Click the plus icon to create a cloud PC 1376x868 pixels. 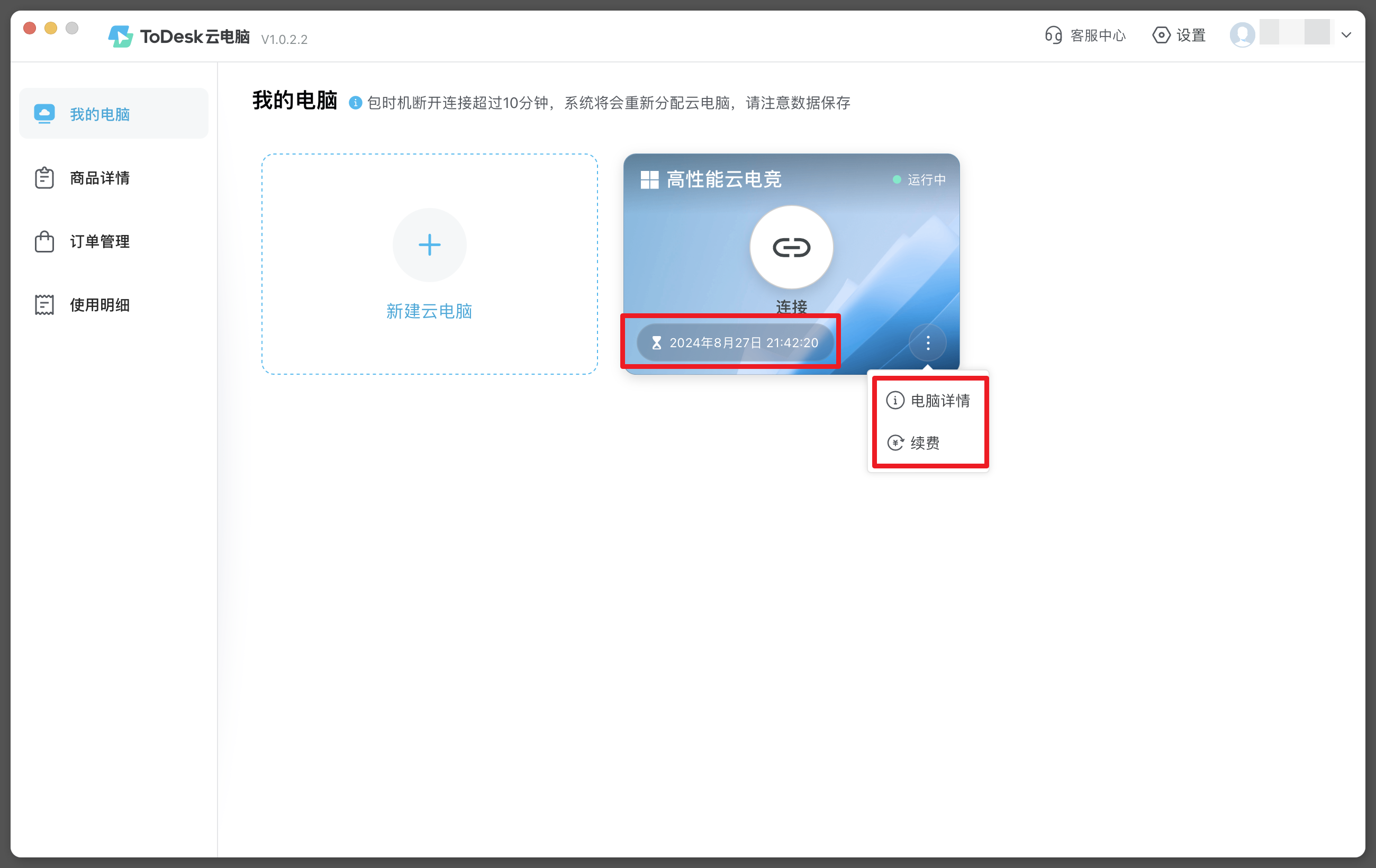click(429, 245)
